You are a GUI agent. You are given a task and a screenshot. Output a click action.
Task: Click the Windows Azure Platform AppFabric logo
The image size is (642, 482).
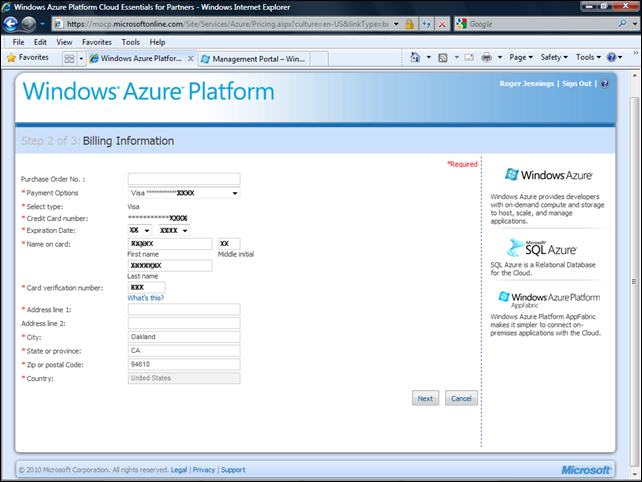pyautogui.click(x=549, y=300)
